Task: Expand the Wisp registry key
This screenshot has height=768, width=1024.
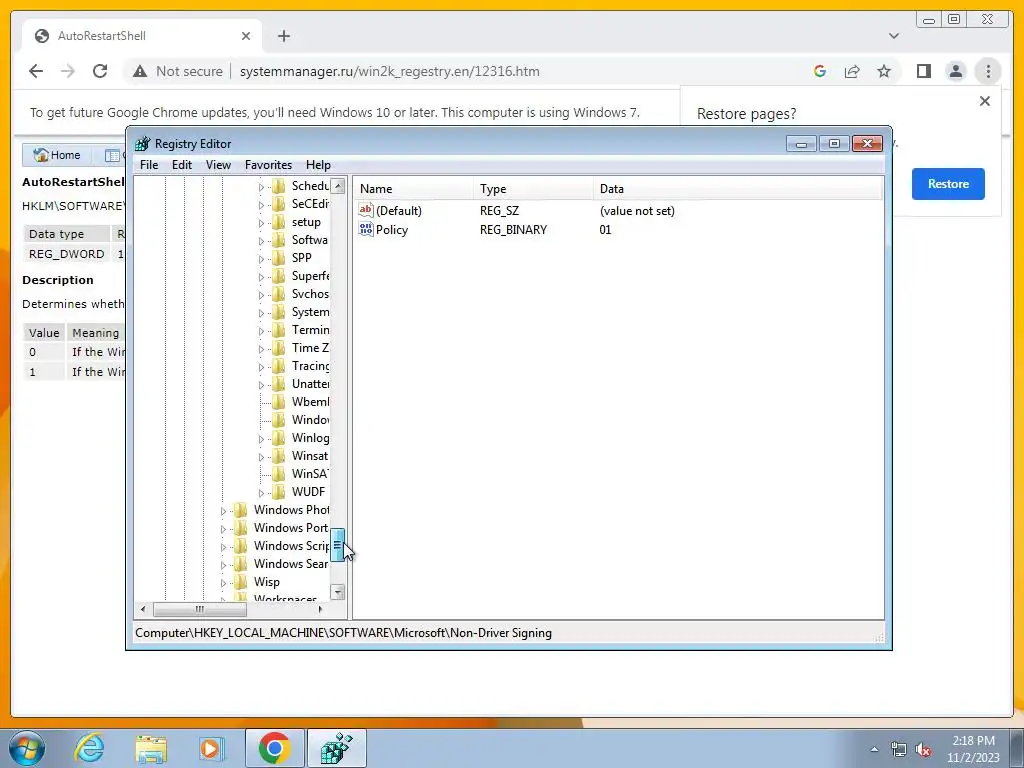Action: click(223, 583)
